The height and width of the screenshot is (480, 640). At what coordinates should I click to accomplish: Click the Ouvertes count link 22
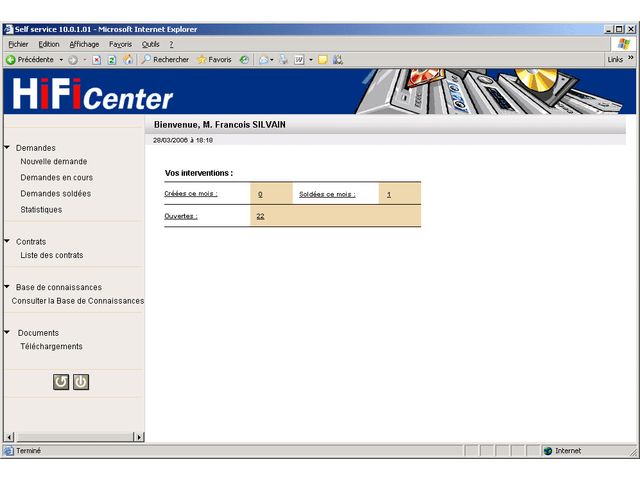pos(260,216)
